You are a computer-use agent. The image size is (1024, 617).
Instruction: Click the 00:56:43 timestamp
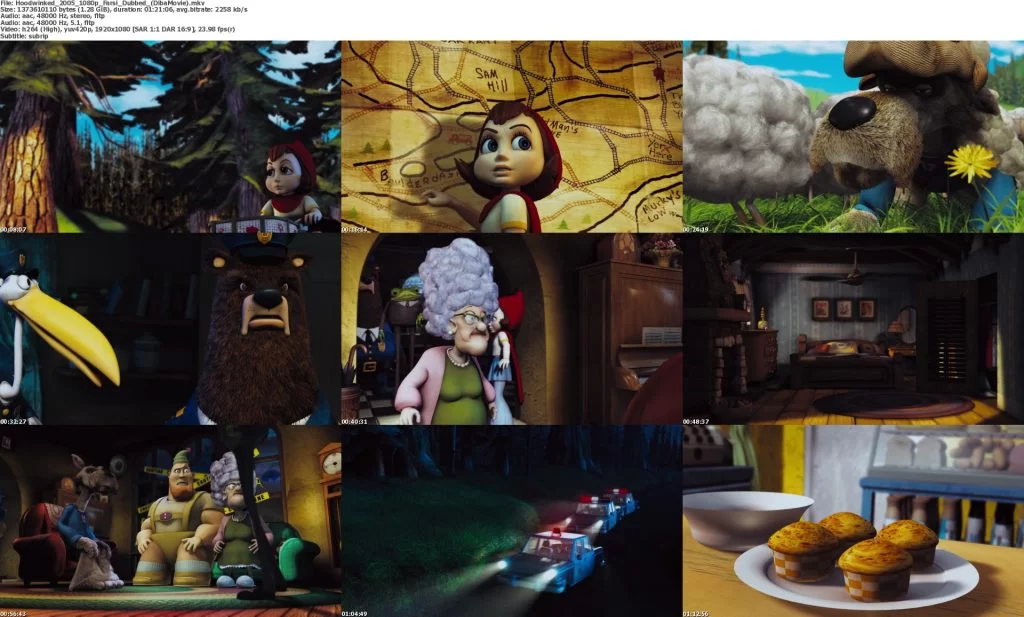pyautogui.click(x=13, y=614)
